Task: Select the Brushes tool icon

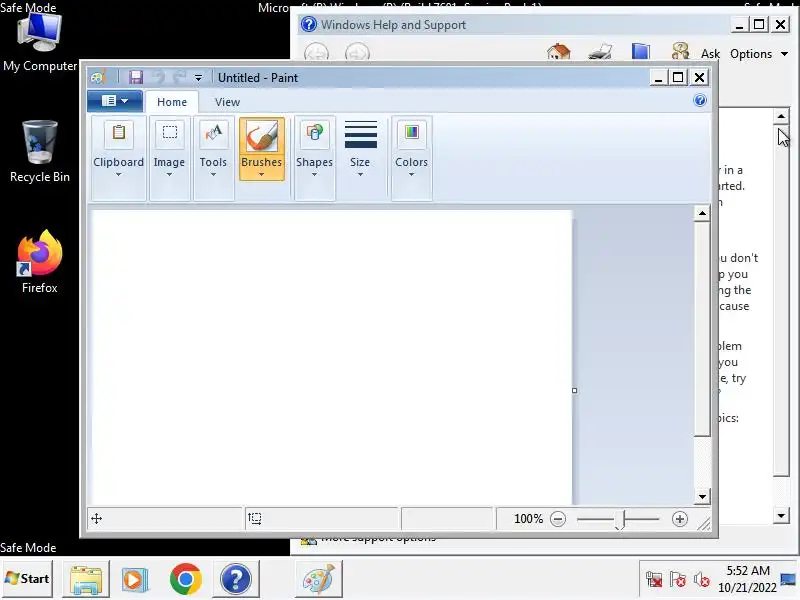Action: (x=262, y=136)
